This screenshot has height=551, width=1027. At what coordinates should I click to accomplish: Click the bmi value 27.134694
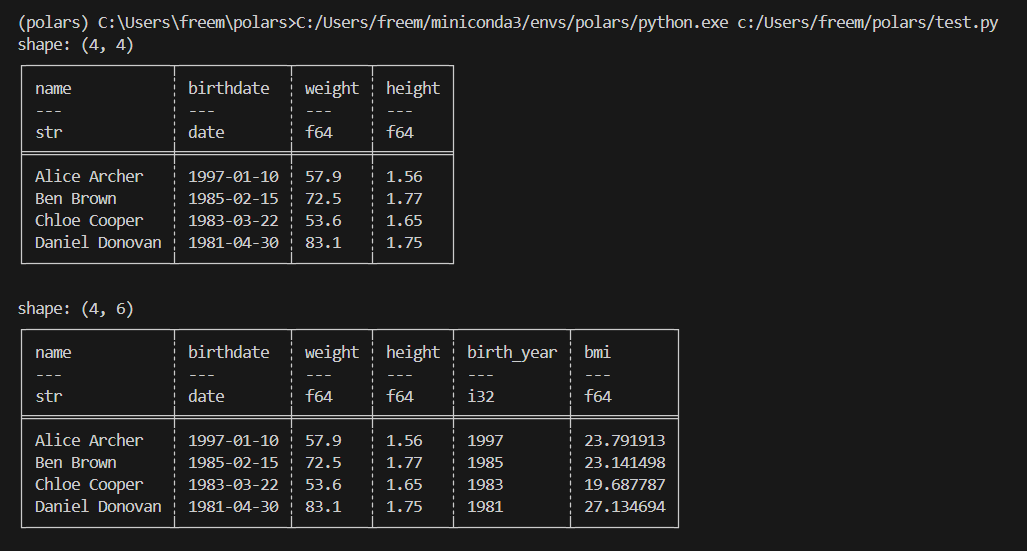624,506
